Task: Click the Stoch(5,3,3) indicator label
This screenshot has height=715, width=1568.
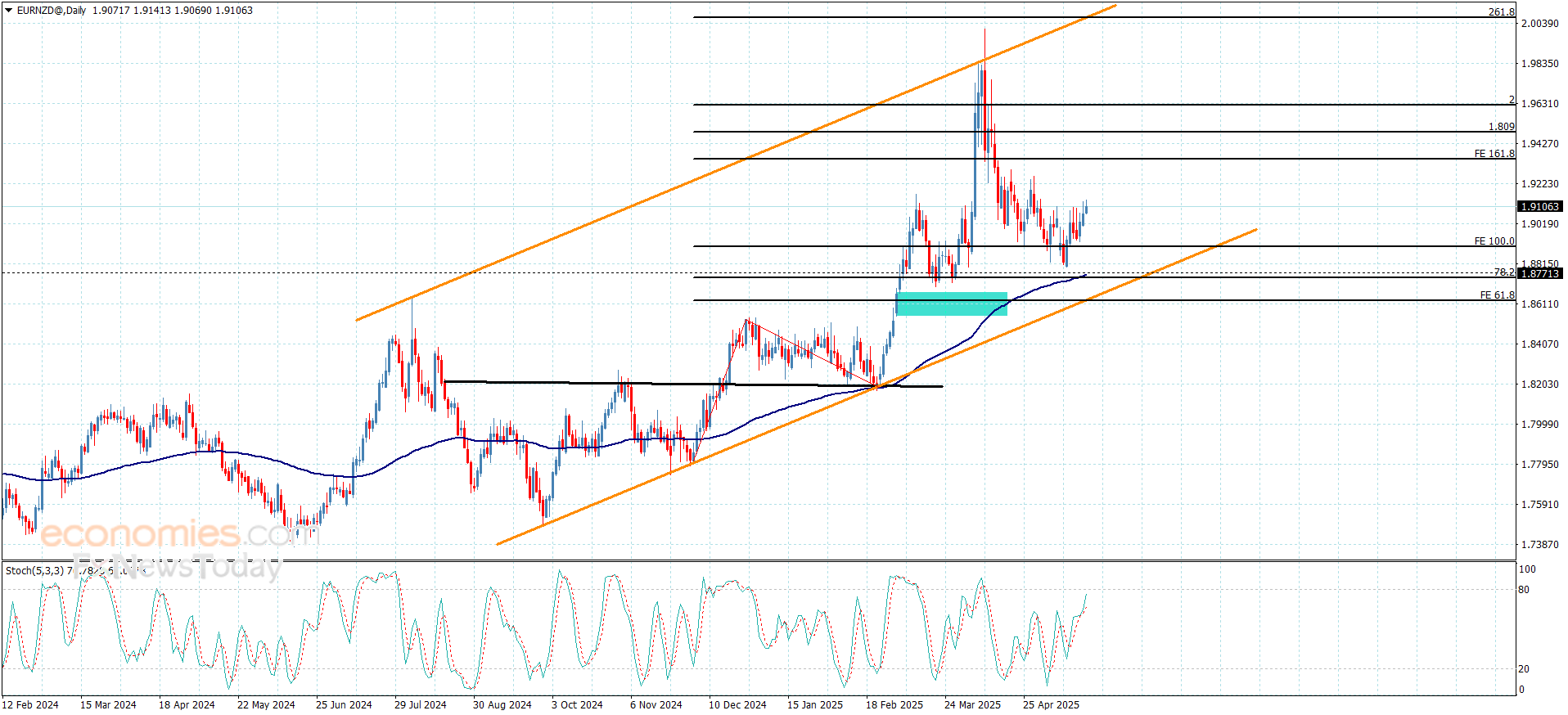Action: click(x=34, y=571)
